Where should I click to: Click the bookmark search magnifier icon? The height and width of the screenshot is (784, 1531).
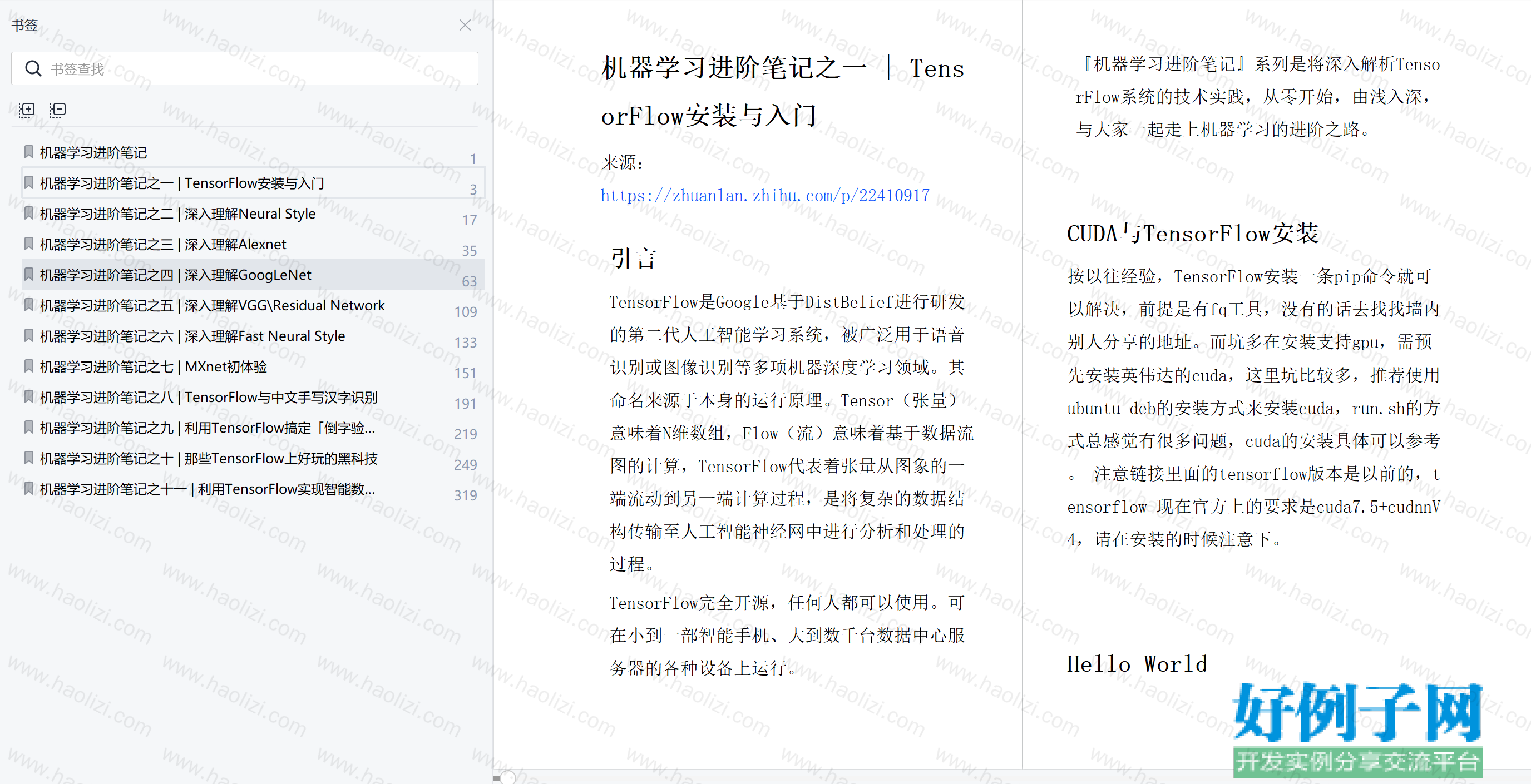pos(33,69)
